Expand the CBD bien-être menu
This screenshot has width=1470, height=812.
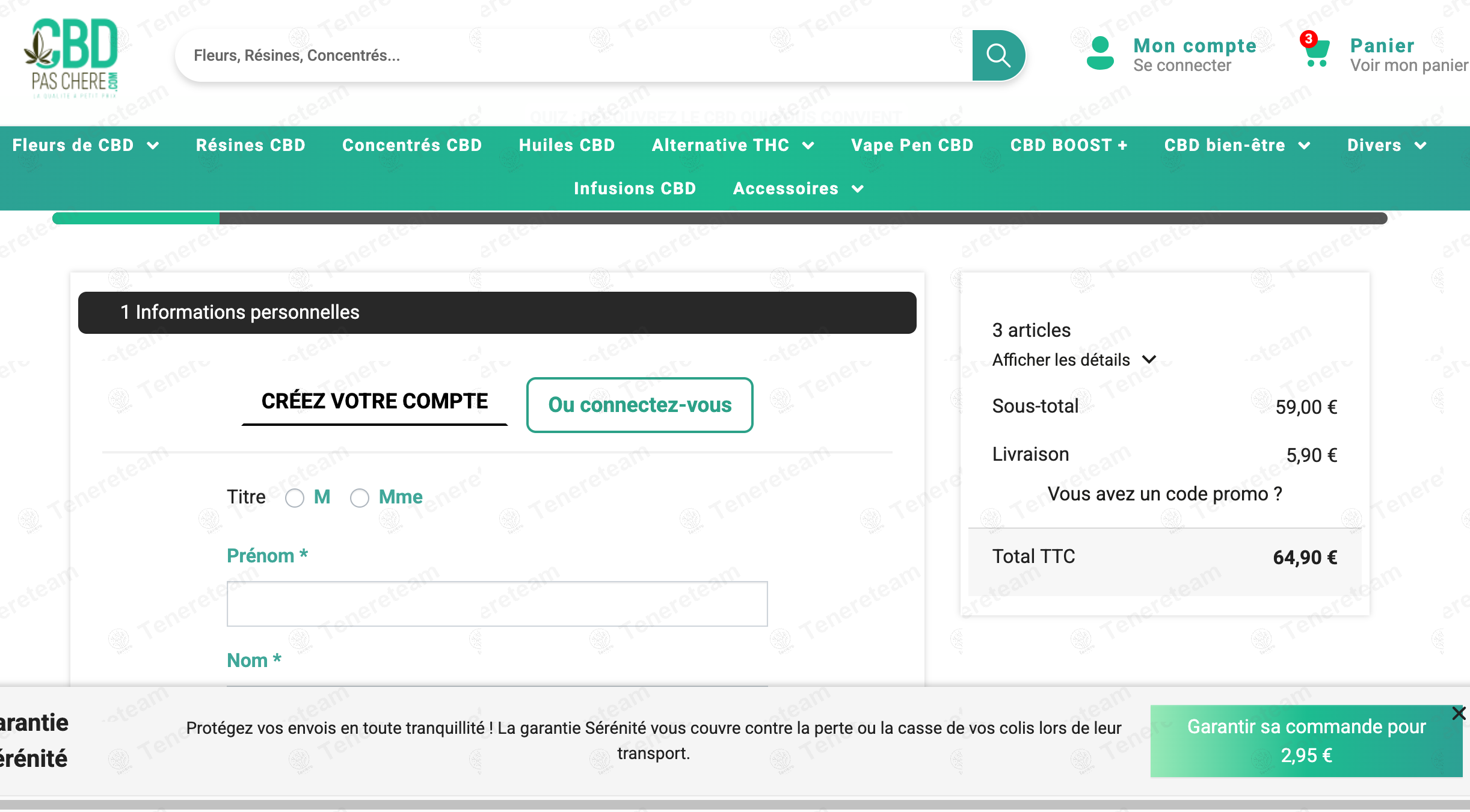(1304, 146)
